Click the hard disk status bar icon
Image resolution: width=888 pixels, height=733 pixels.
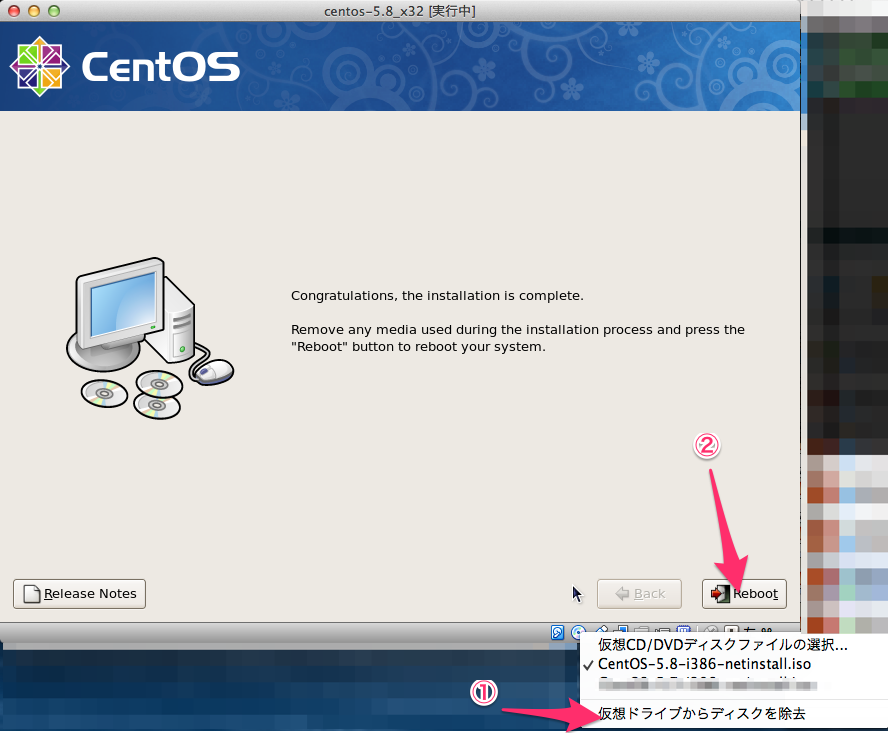click(x=557, y=632)
